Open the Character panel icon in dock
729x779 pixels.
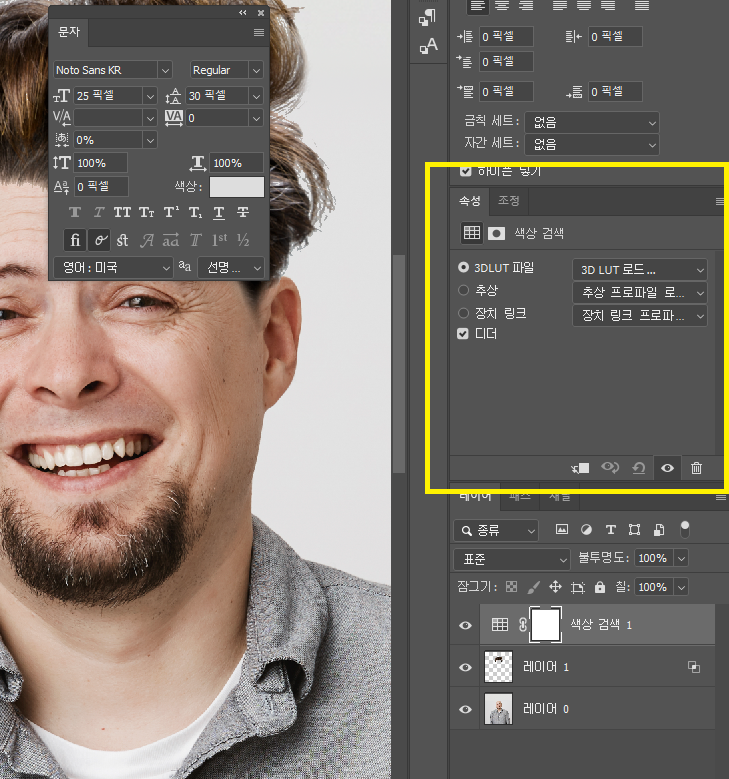pos(428,46)
